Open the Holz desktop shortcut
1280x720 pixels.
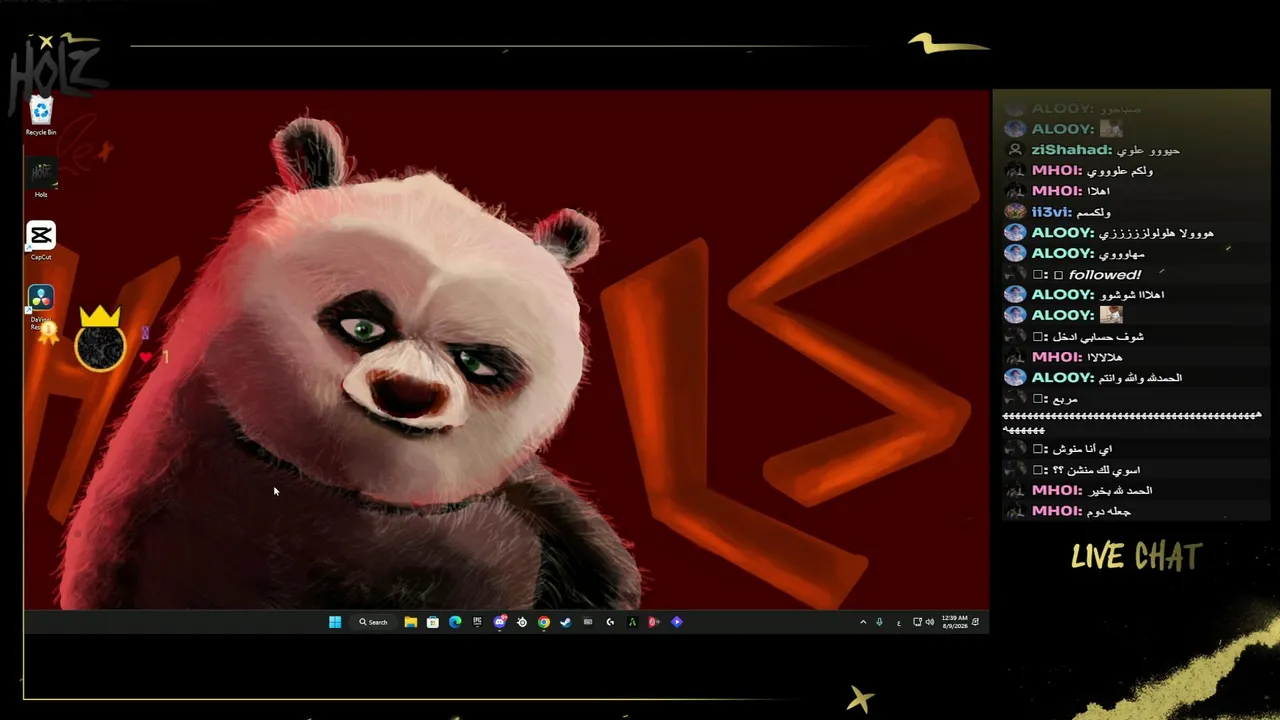[41, 179]
